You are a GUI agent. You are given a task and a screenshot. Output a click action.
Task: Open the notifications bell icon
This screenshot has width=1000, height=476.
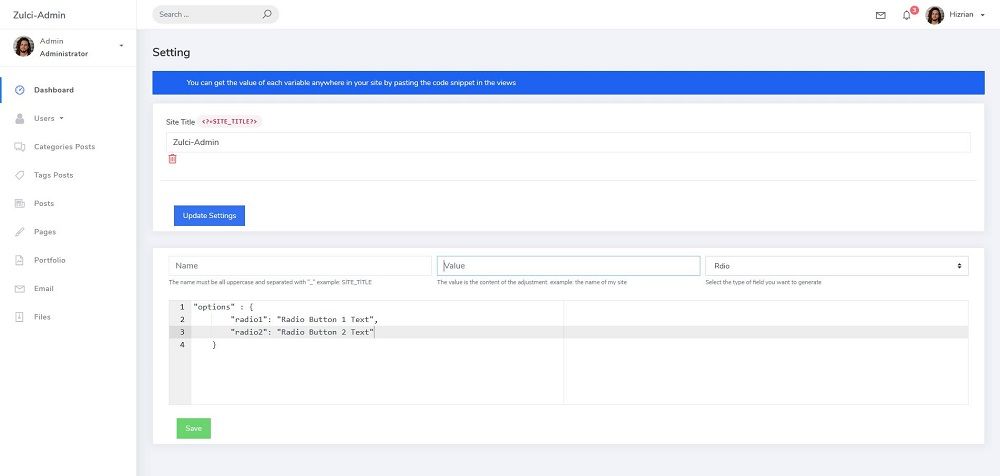tap(906, 15)
